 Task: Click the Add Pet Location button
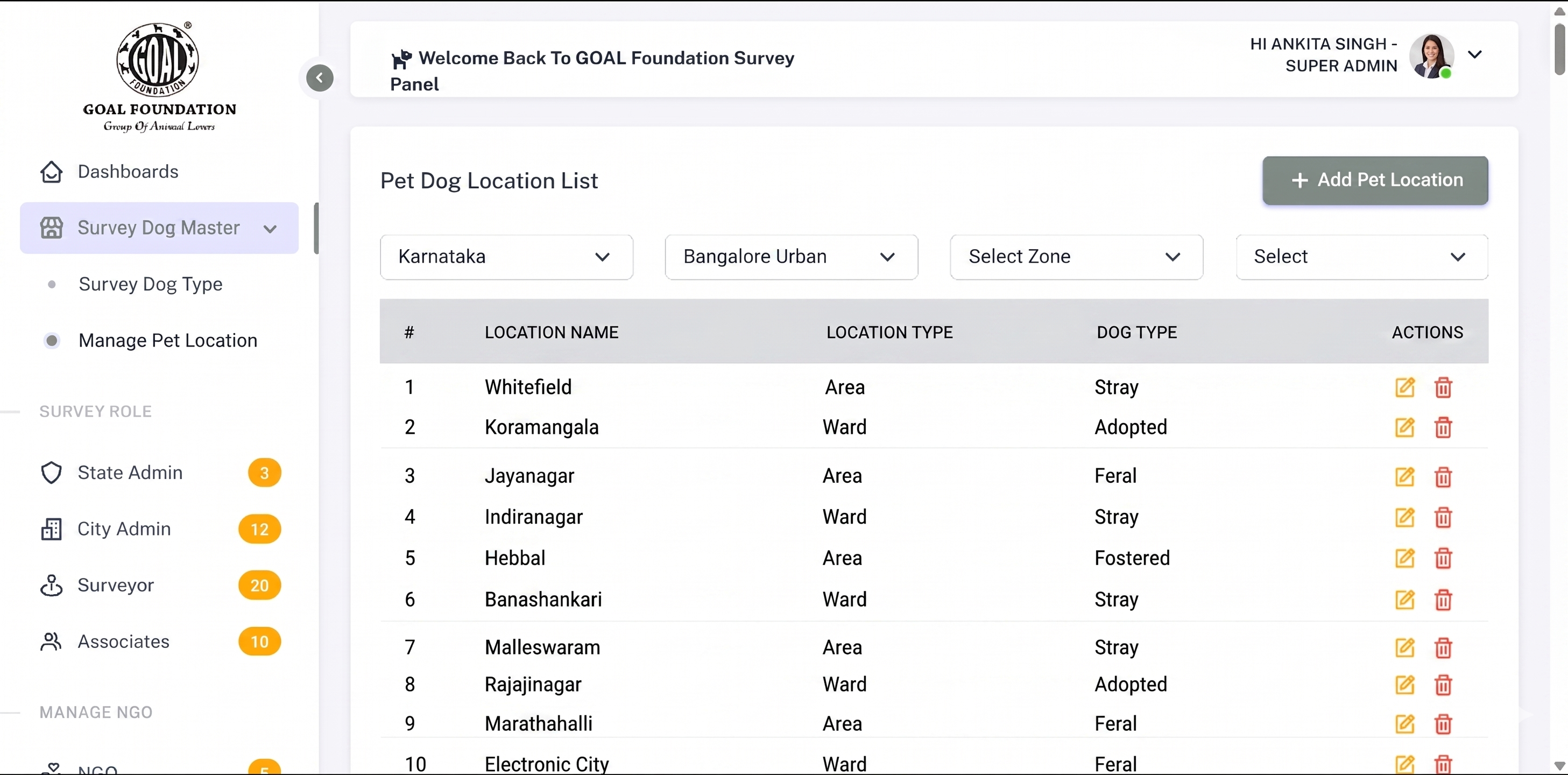[x=1375, y=180]
